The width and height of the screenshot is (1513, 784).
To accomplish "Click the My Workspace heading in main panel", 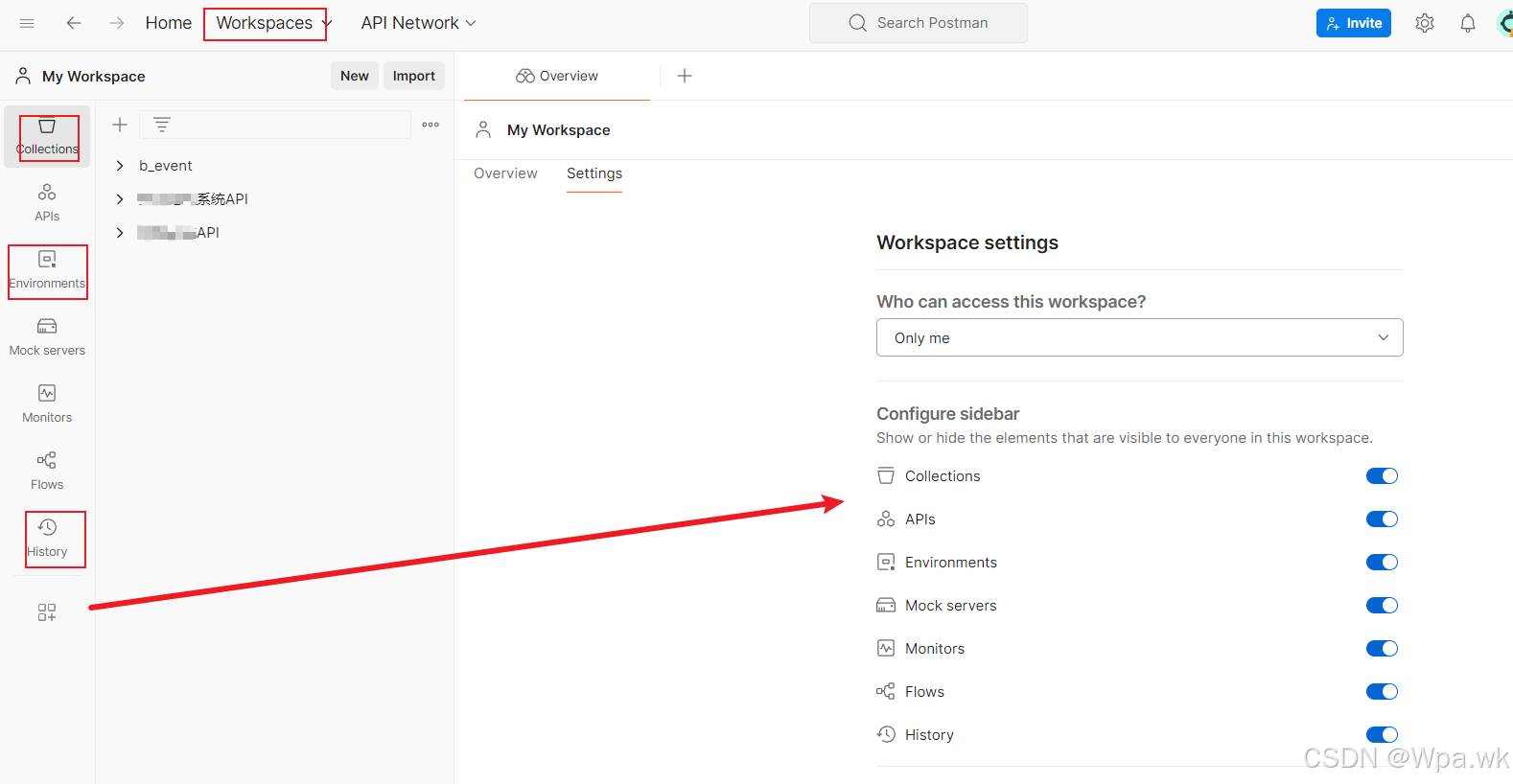I will 559,129.
